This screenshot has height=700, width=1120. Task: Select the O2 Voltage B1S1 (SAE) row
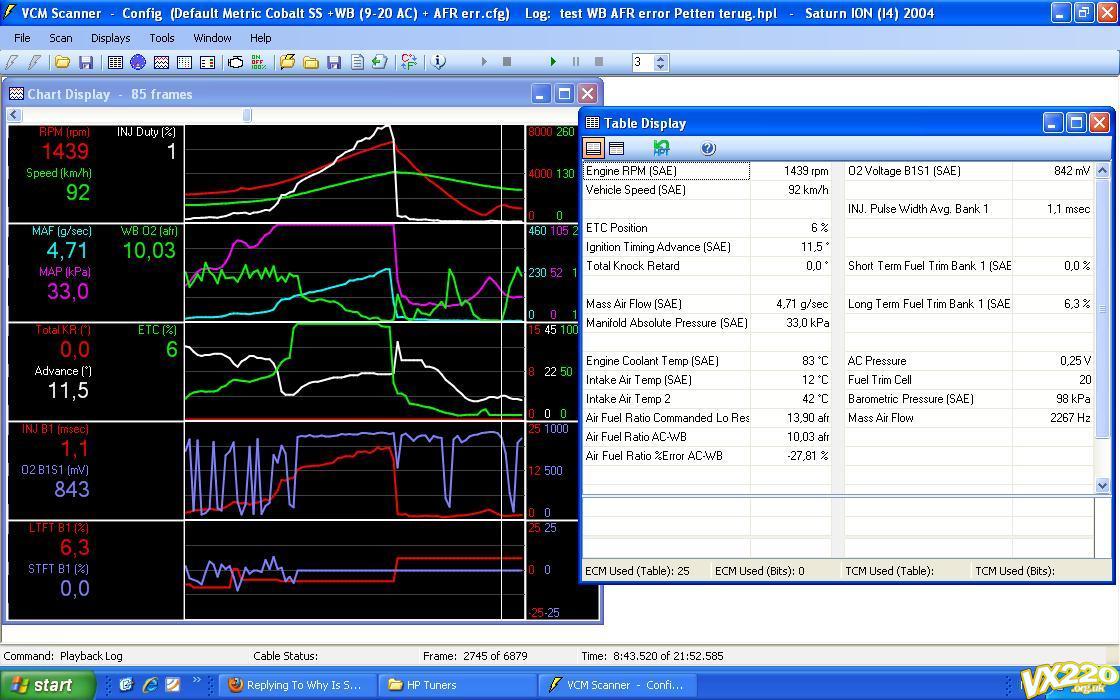[969, 171]
